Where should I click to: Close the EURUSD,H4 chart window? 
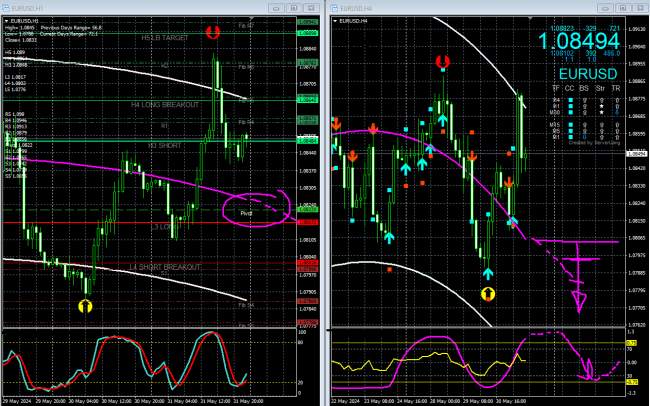640,8
